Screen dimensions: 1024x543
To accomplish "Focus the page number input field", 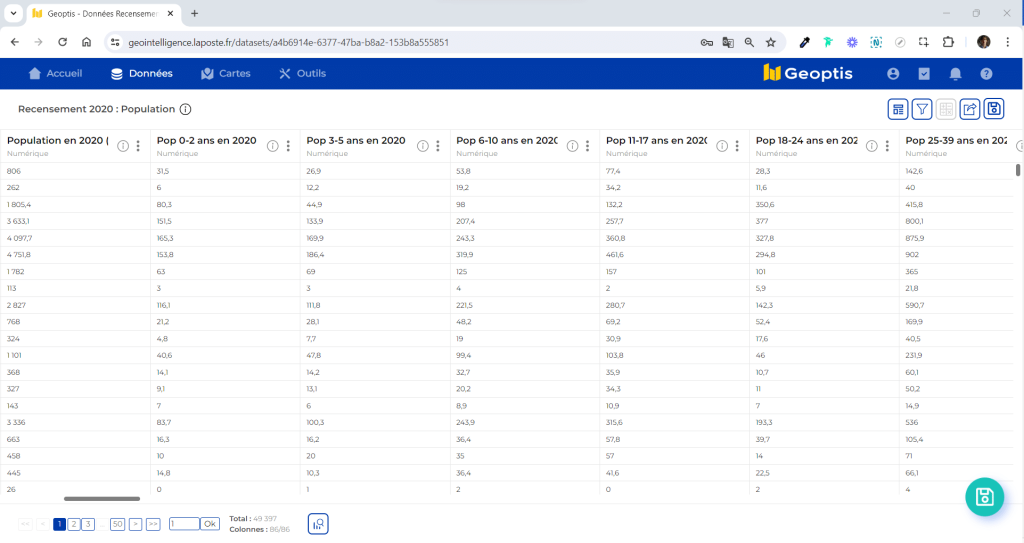I will click(x=184, y=524).
